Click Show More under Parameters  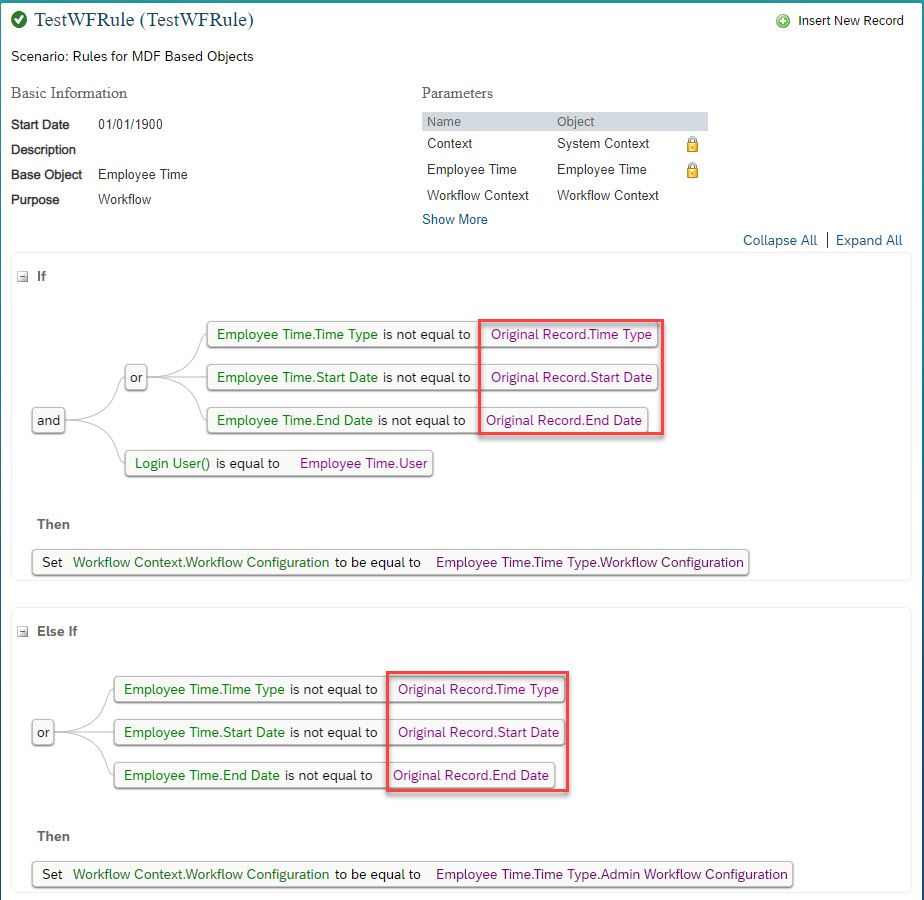(x=454, y=219)
